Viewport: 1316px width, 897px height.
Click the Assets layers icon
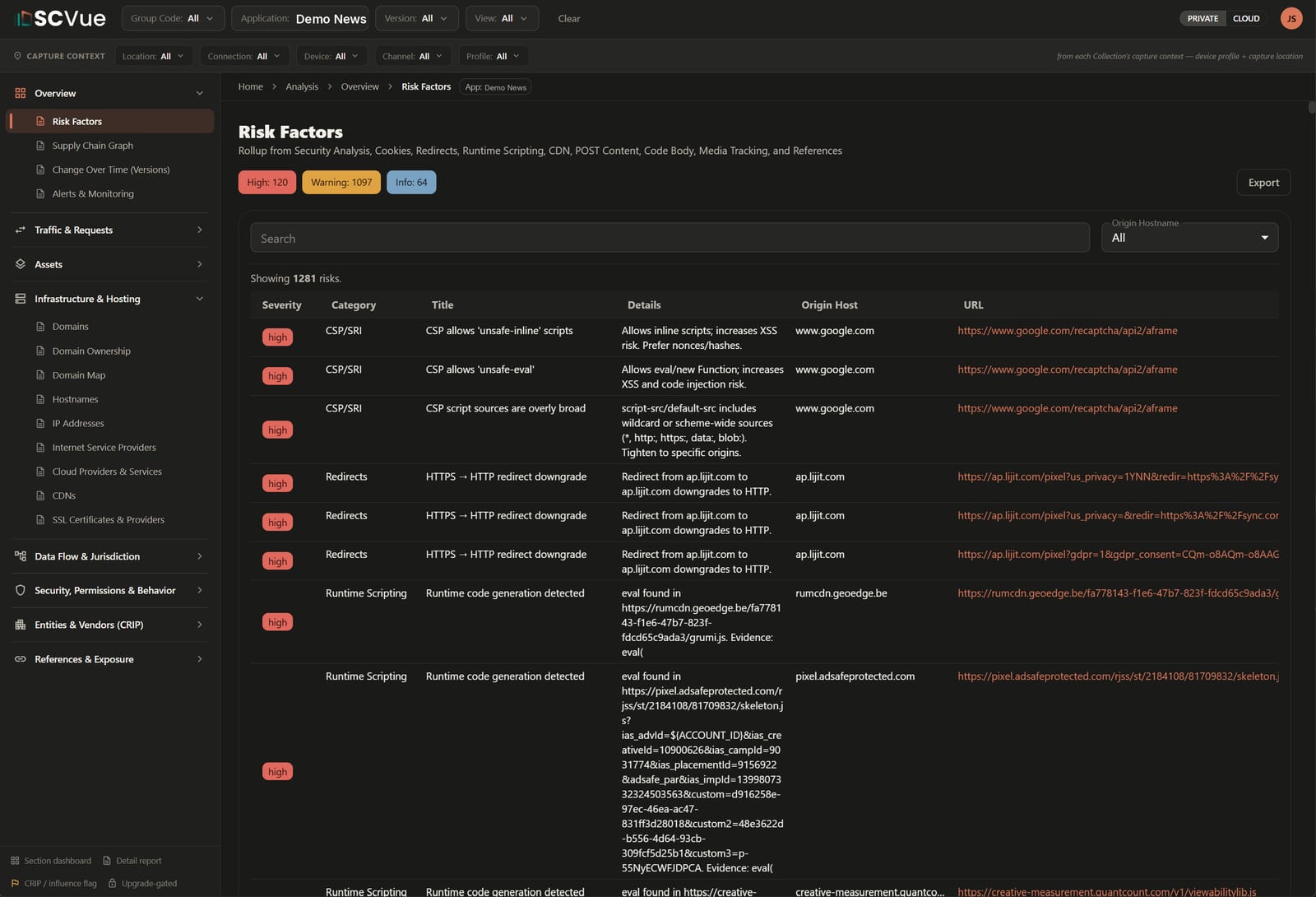tap(21, 264)
